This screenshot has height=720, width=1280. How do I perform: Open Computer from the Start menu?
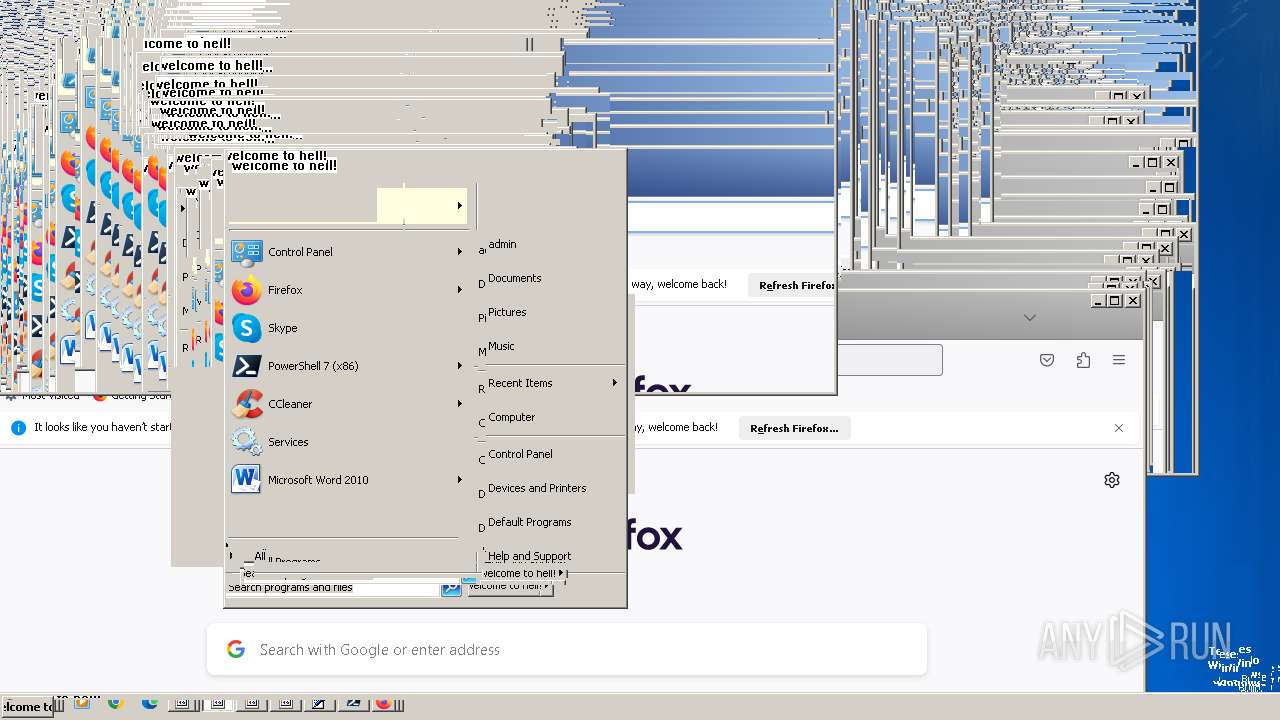pos(511,417)
